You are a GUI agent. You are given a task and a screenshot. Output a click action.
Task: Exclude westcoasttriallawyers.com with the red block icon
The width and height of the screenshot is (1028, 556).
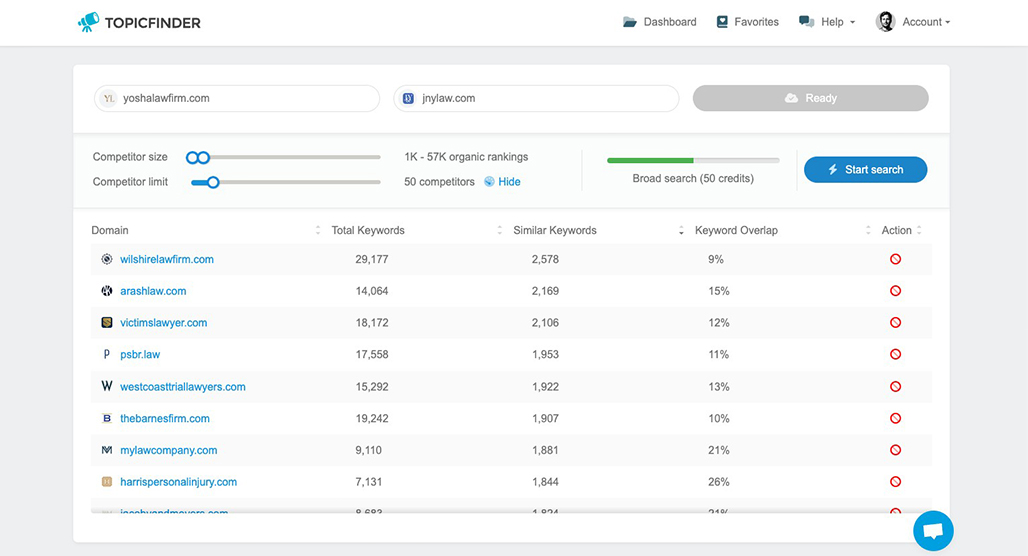click(895, 386)
